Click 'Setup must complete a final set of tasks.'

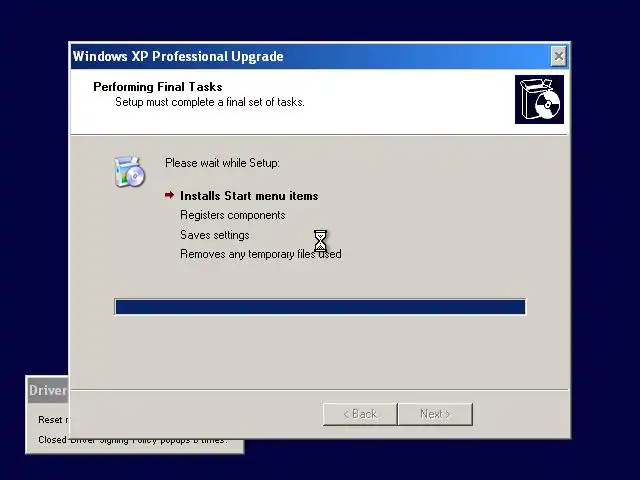click(x=210, y=102)
